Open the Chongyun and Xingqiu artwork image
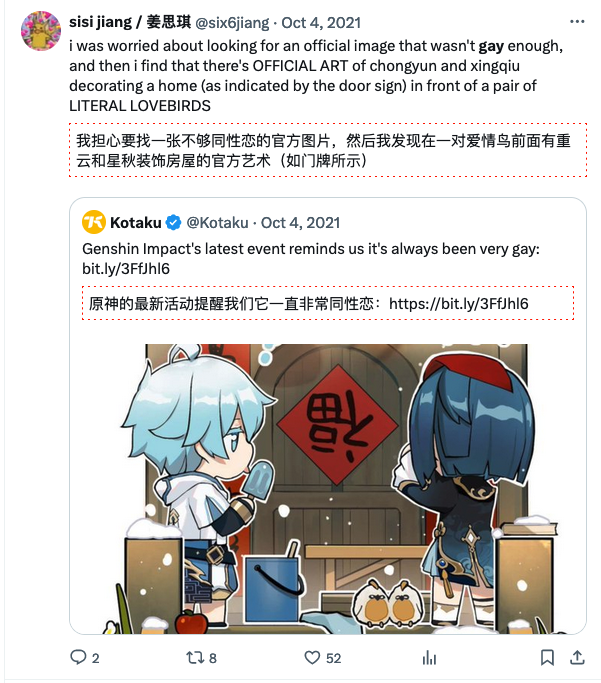601x683 pixels. point(328,488)
